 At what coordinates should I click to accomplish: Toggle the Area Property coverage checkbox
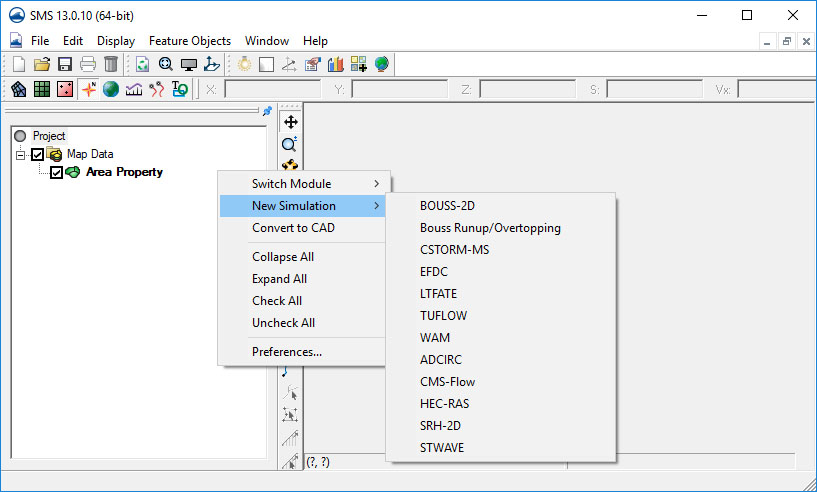[x=57, y=172]
